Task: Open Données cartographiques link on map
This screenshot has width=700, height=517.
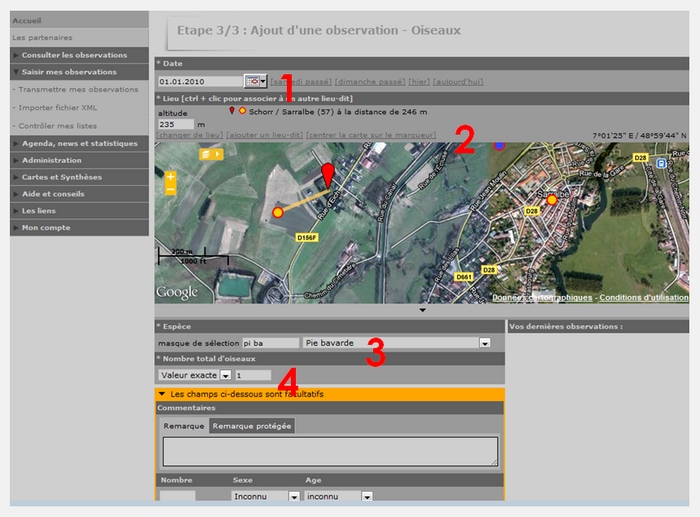Action: [x=542, y=297]
